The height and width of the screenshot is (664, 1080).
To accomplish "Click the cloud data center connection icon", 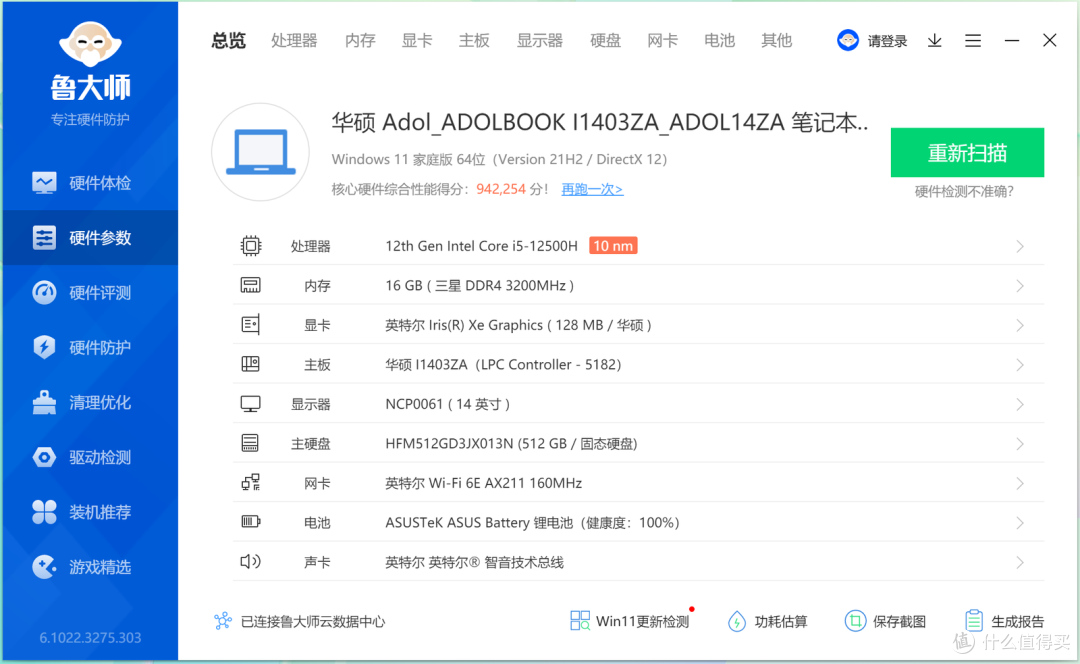I will [x=222, y=621].
